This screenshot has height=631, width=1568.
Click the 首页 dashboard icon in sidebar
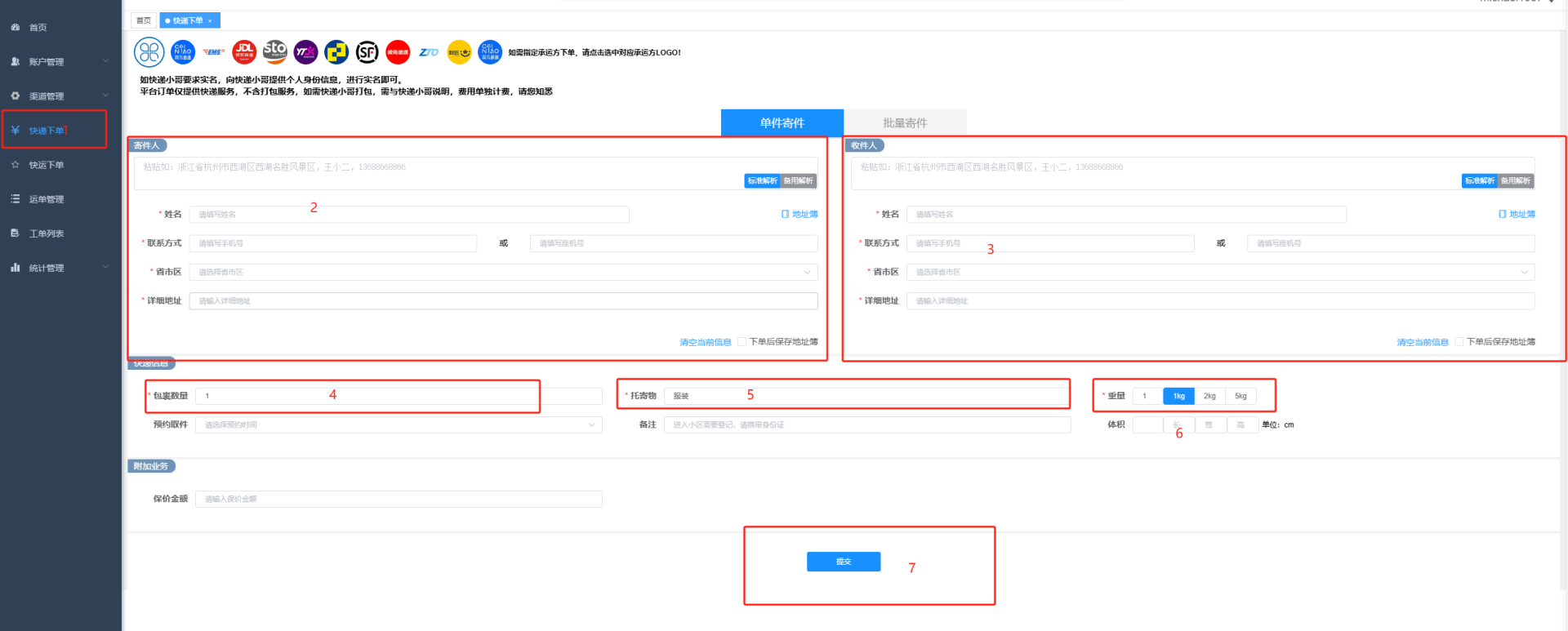point(16,28)
